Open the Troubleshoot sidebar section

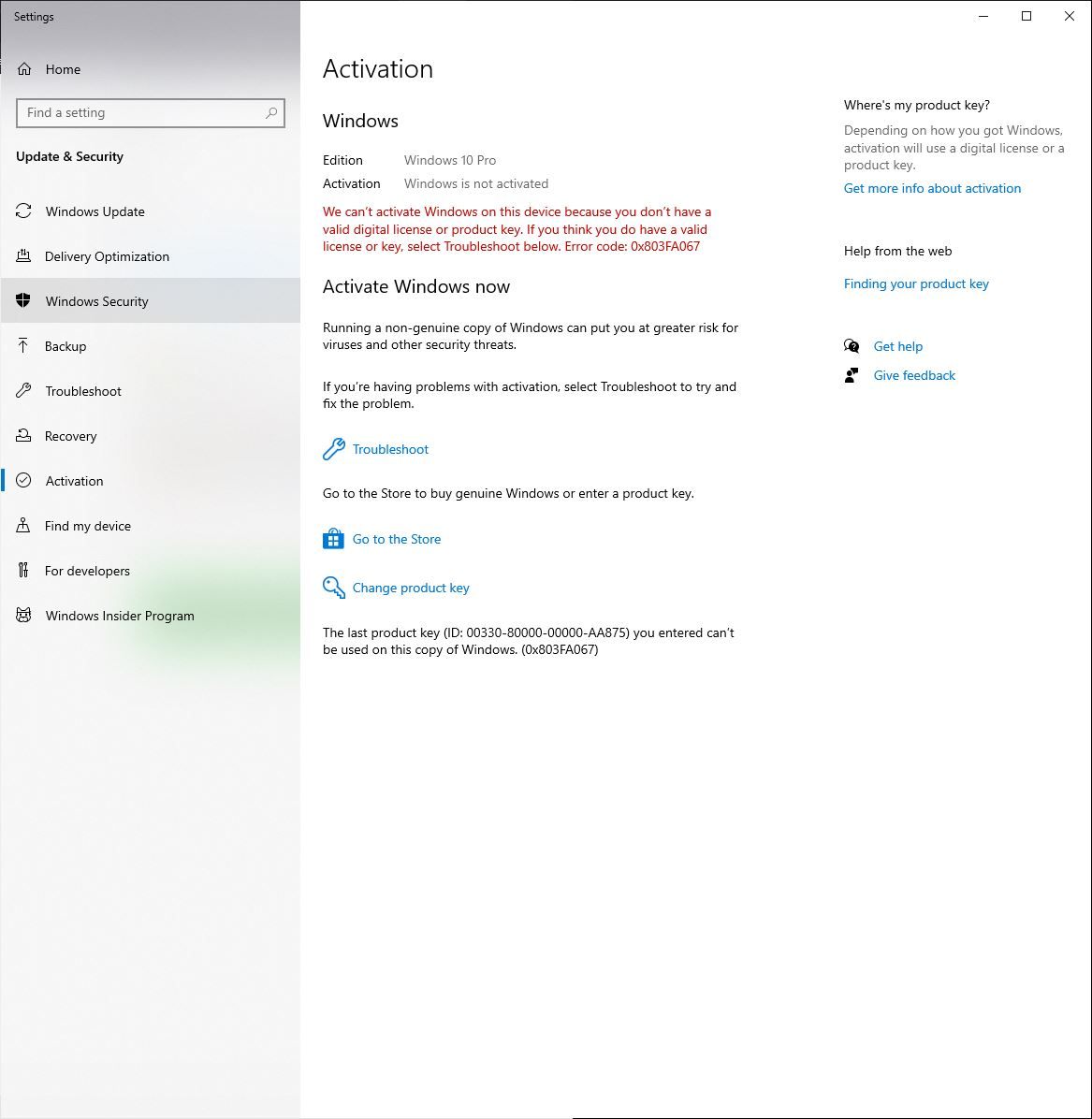click(x=150, y=391)
